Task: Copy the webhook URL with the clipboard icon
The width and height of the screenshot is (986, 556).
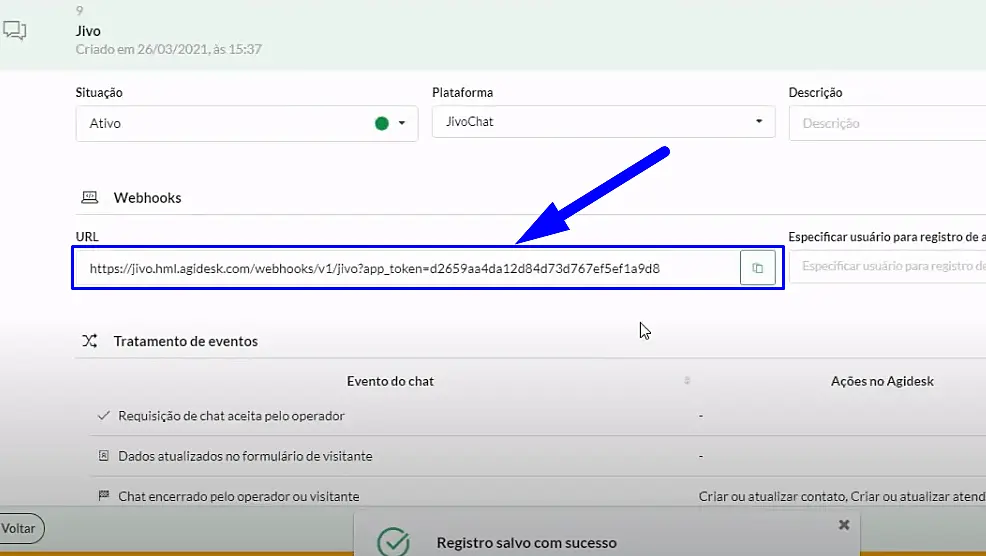Action: pos(757,268)
